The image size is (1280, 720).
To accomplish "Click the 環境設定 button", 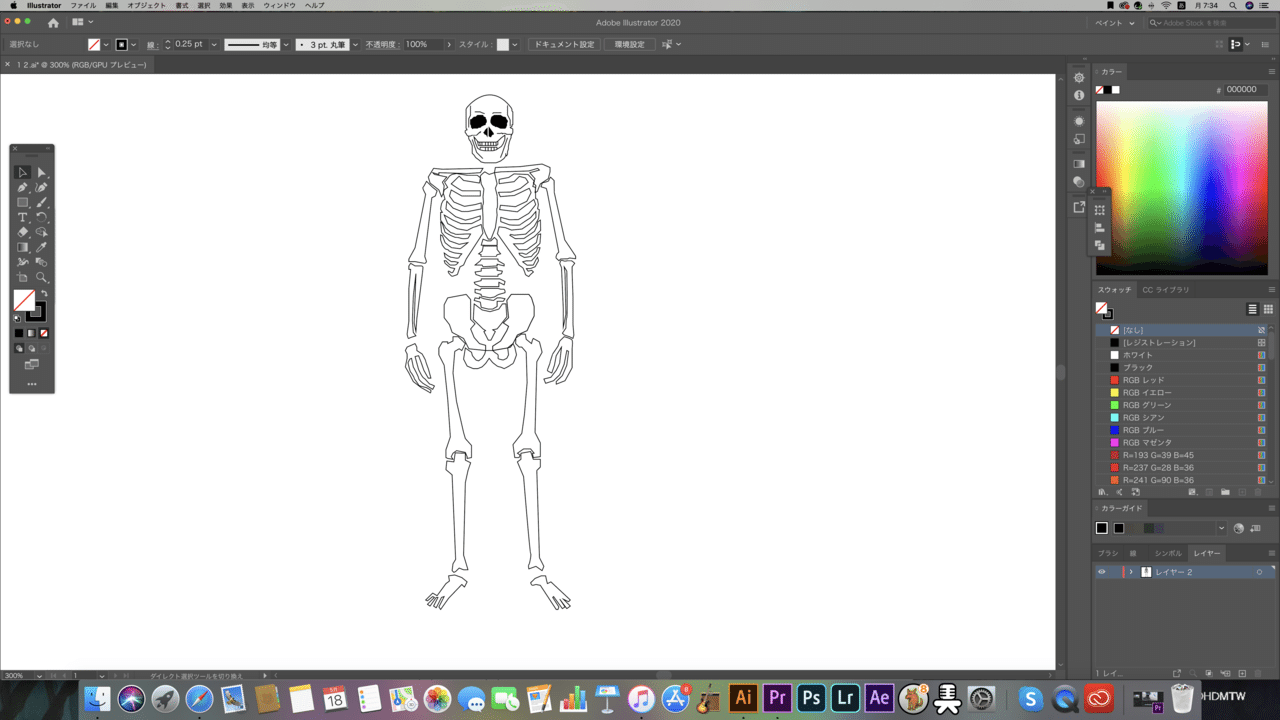I will tap(630, 45).
